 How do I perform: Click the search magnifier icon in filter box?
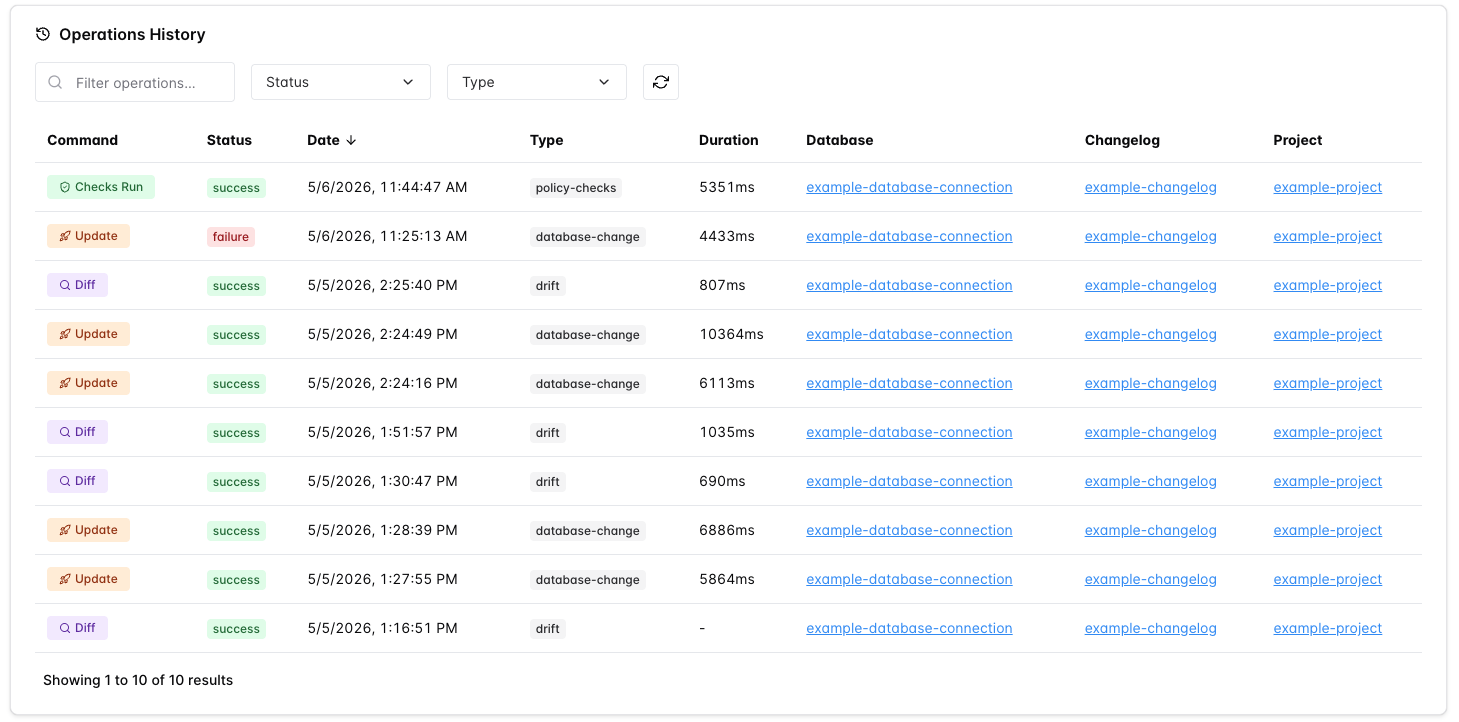[x=55, y=82]
